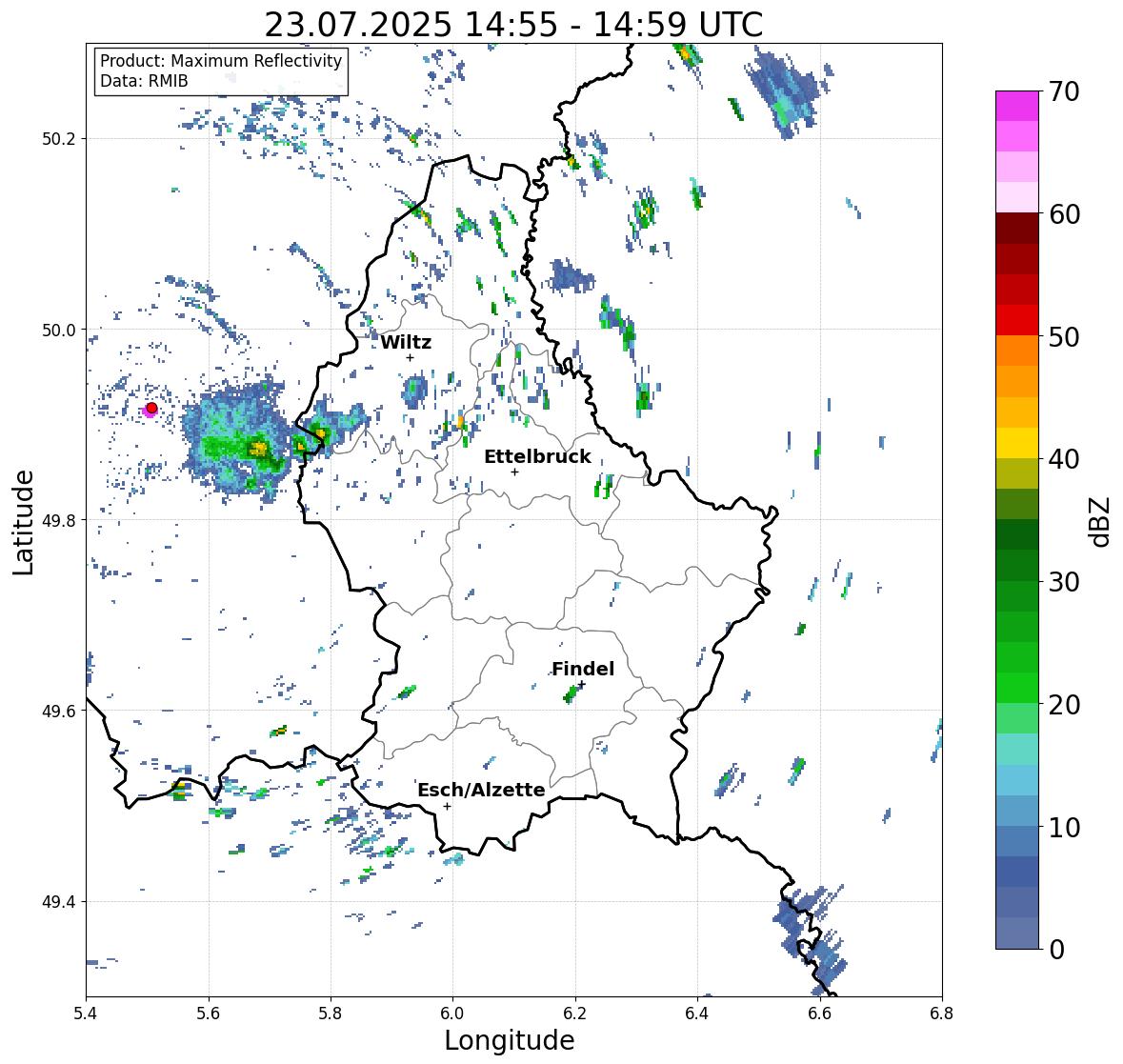The height and width of the screenshot is (1064, 1123).
Task: Click the plus marker beside Findel
Action: [582, 685]
